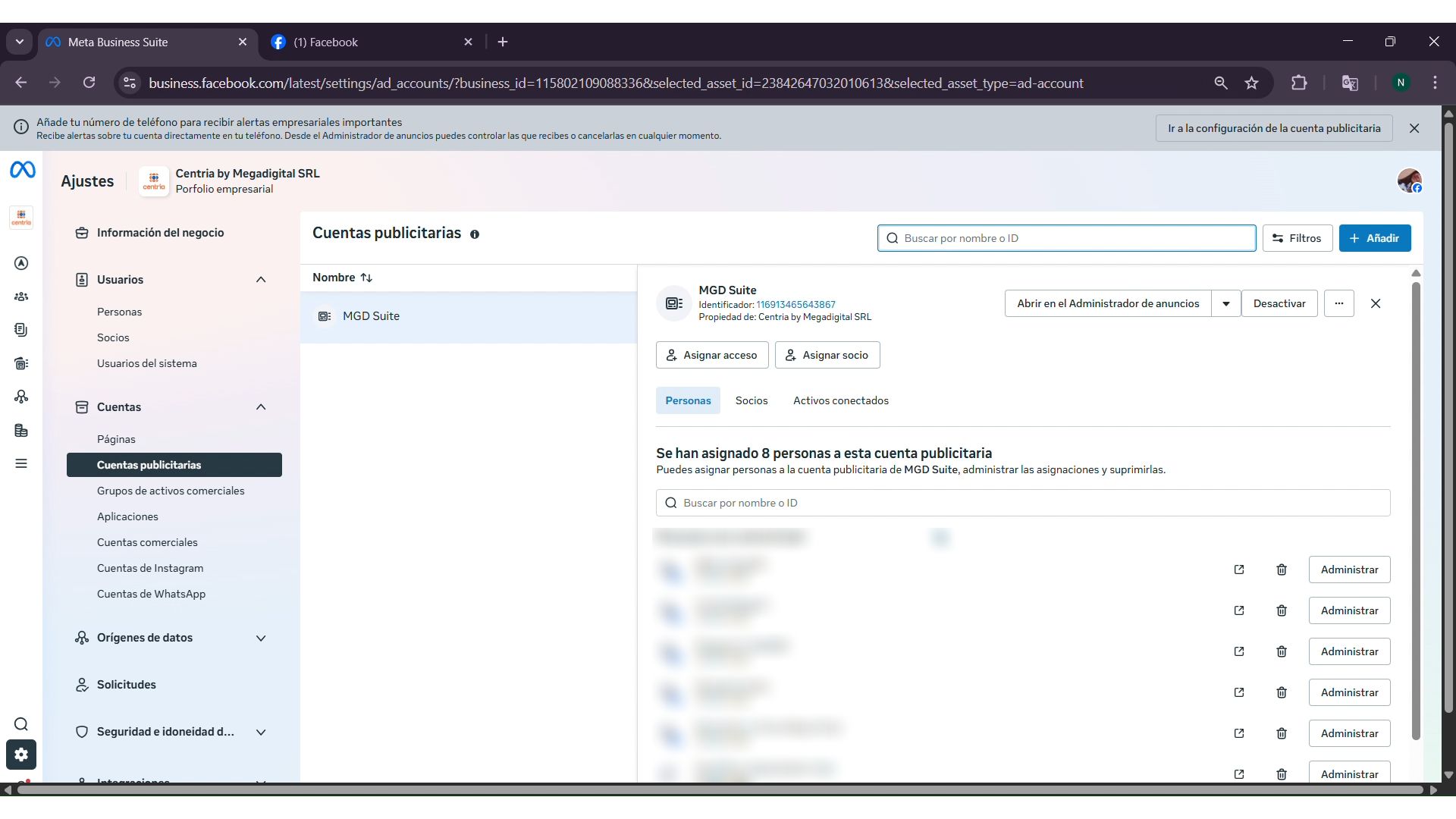The height and width of the screenshot is (819, 1456).
Task: Open the billing icon in the left rail
Action: pyautogui.click(x=21, y=363)
